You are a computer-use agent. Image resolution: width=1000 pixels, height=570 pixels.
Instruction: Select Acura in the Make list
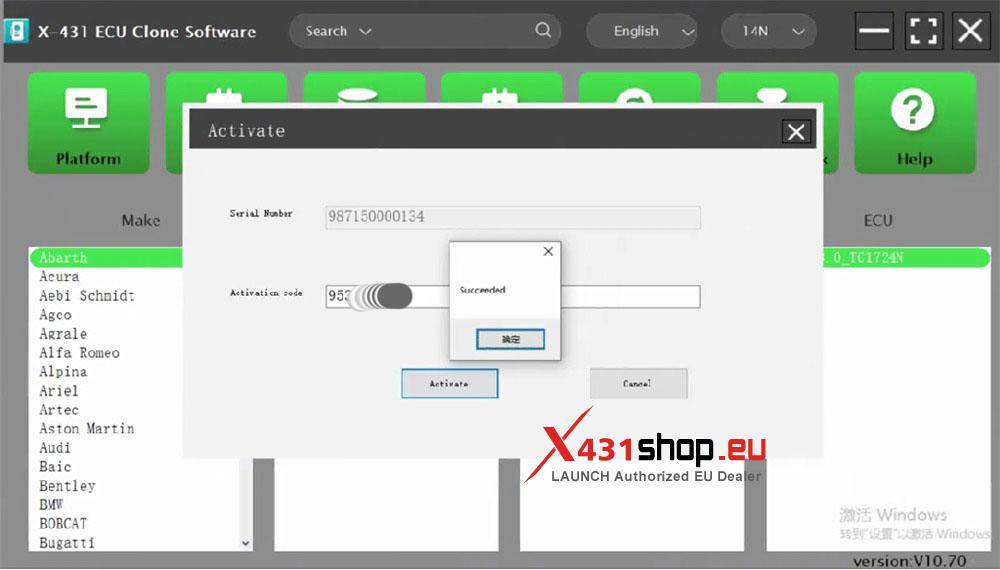coord(59,277)
